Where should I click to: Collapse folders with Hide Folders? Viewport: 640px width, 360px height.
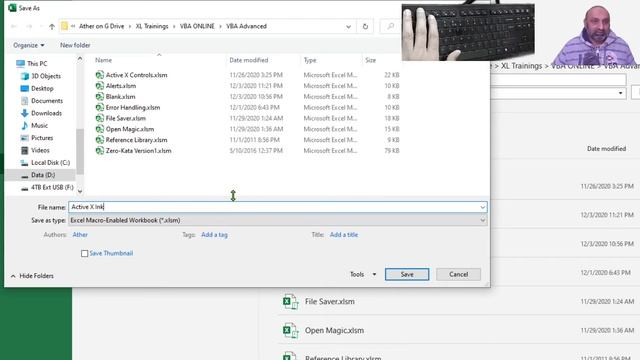point(32,276)
